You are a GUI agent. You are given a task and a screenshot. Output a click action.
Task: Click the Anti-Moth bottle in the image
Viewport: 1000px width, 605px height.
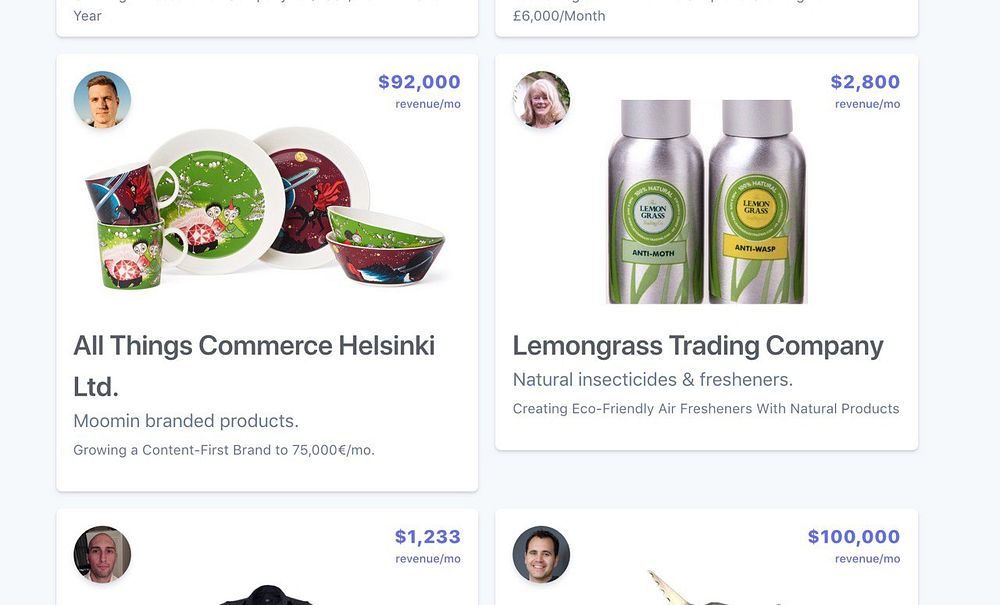point(656,201)
